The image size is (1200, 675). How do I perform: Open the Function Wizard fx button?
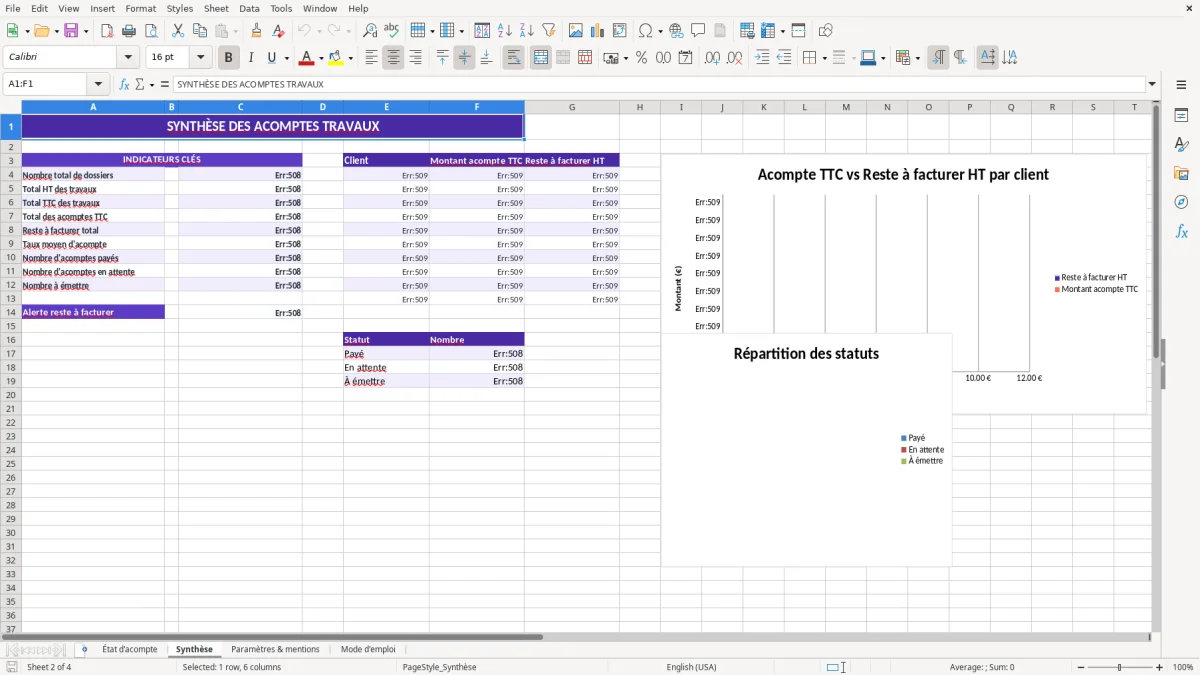coord(124,84)
